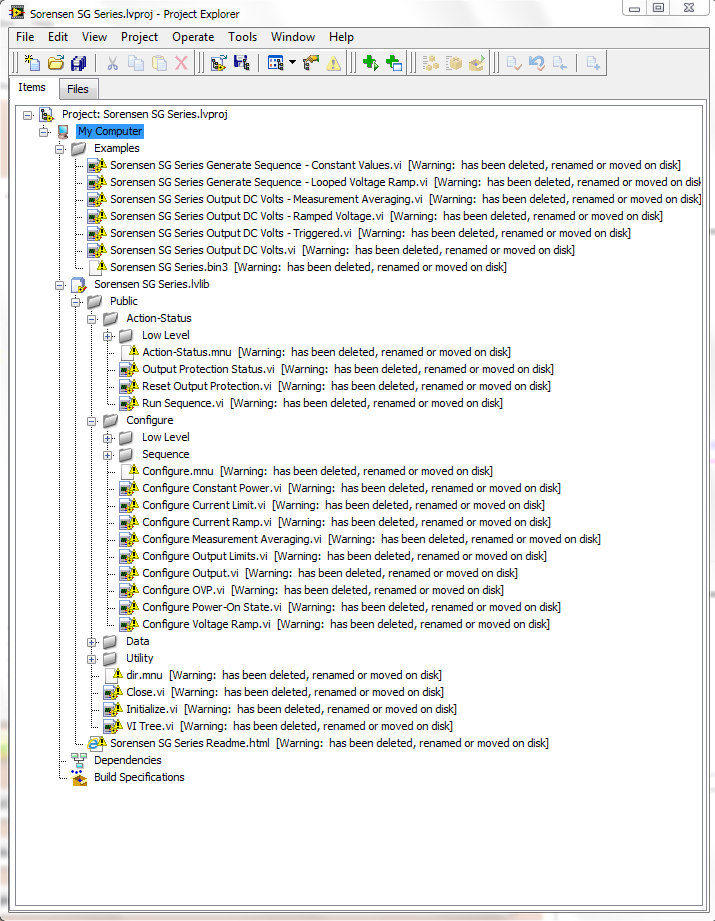Open the Filter Project View dropdown arrow

[x=292, y=62]
